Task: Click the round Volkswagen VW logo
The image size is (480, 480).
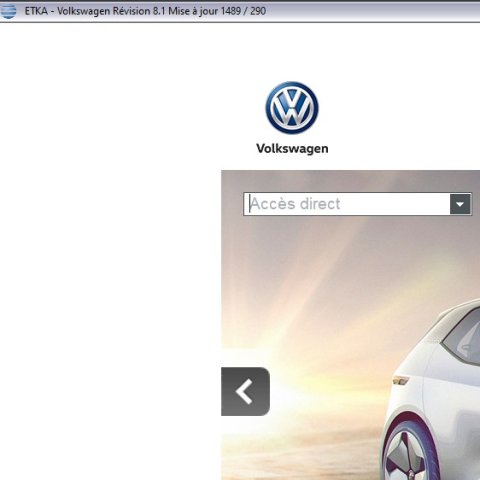Action: pyautogui.click(x=292, y=108)
